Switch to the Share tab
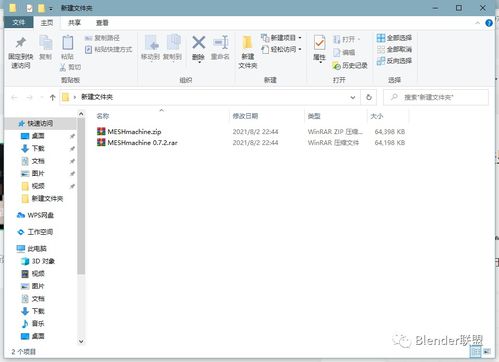This screenshot has height=362, width=499. coord(74,23)
